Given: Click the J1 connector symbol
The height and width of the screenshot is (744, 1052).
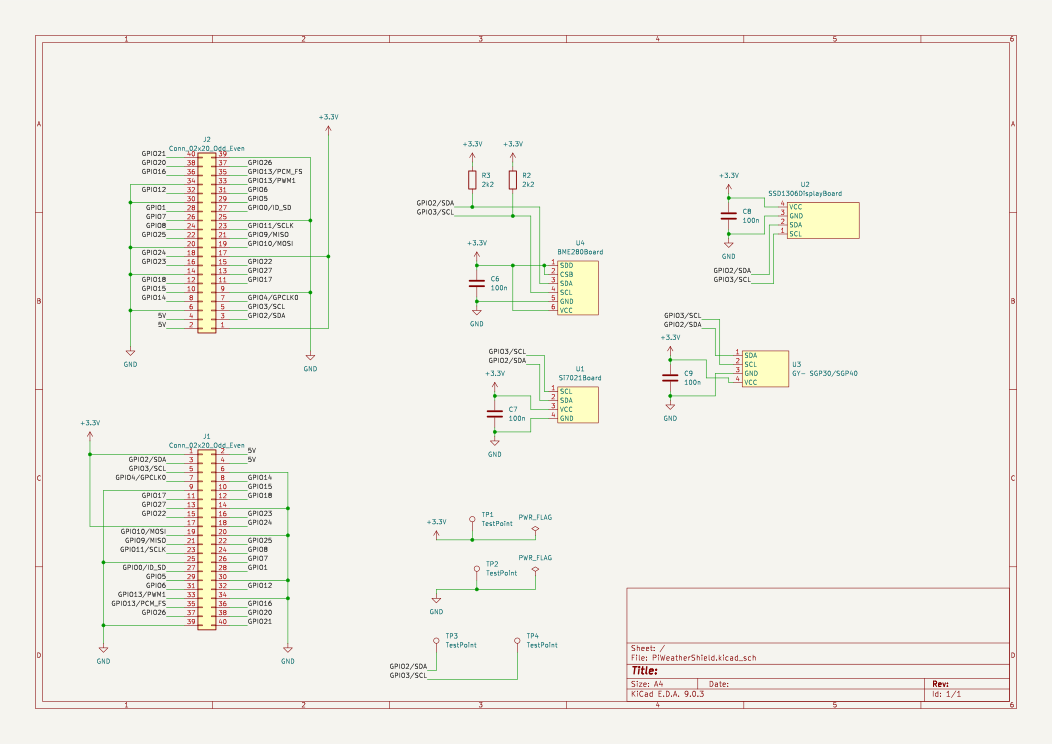Looking at the screenshot, I should pos(206,539).
